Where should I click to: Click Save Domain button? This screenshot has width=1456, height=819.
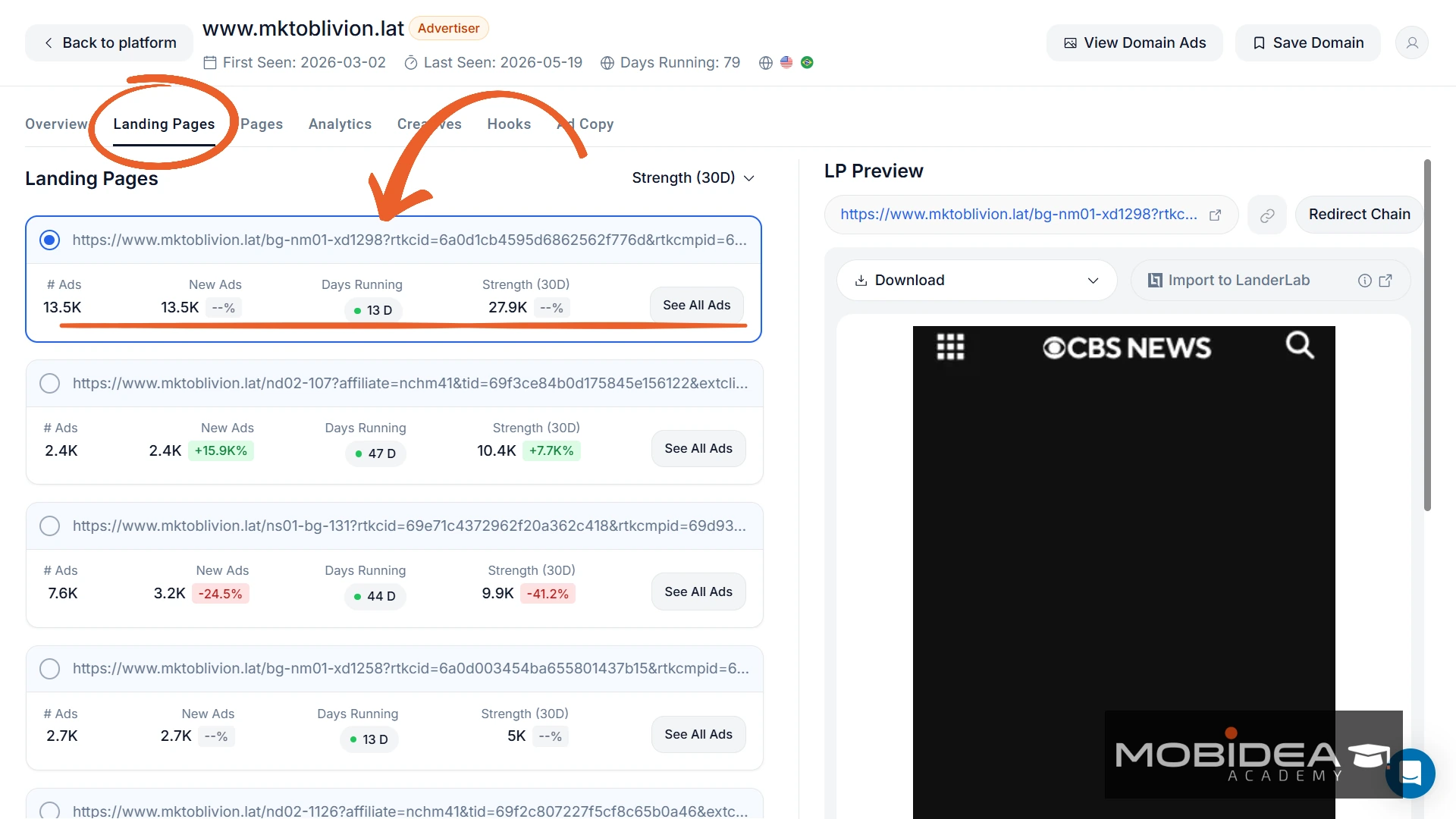point(1308,43)
